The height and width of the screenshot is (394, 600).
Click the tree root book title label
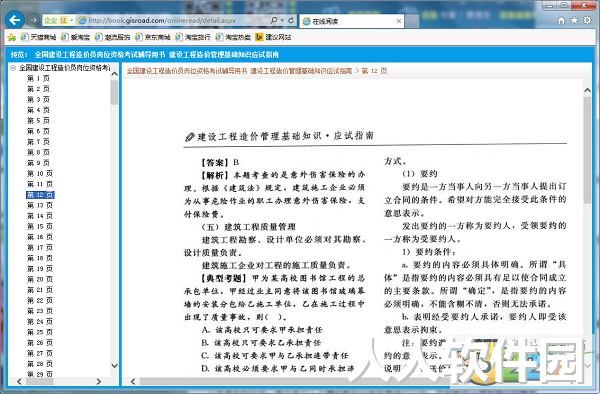coord(64,68)
